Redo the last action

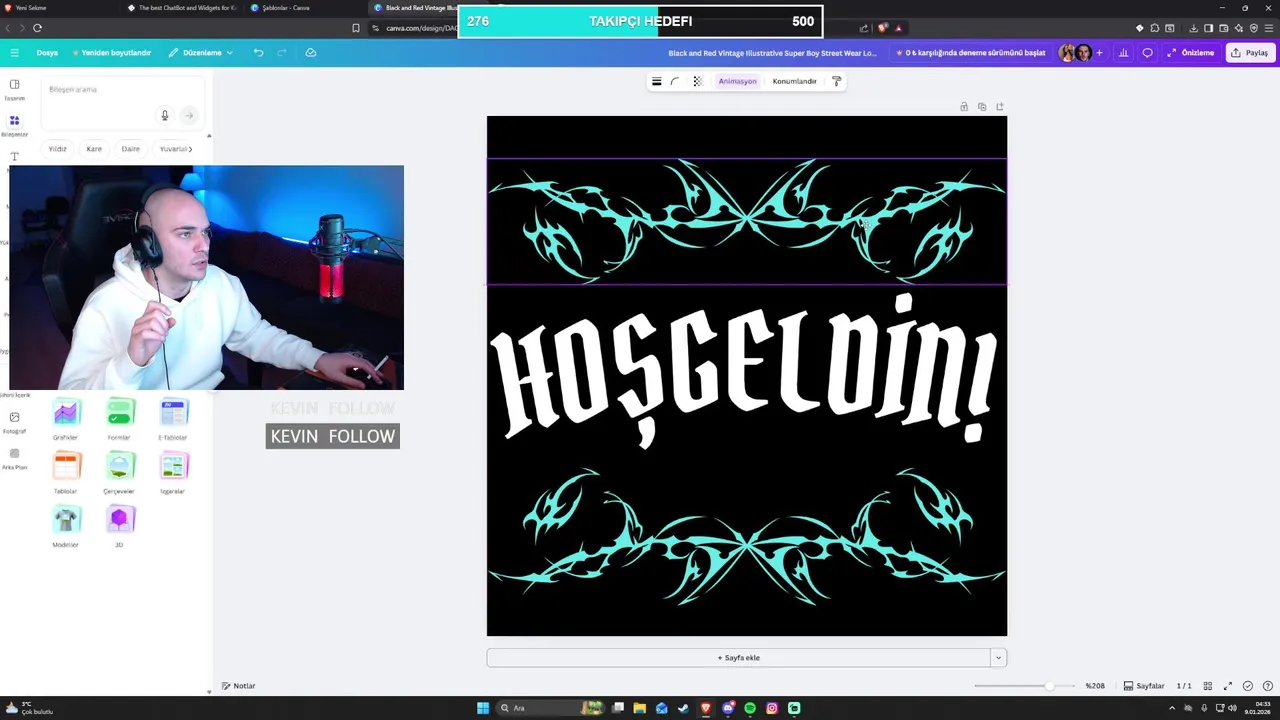(x=282, y=53)
